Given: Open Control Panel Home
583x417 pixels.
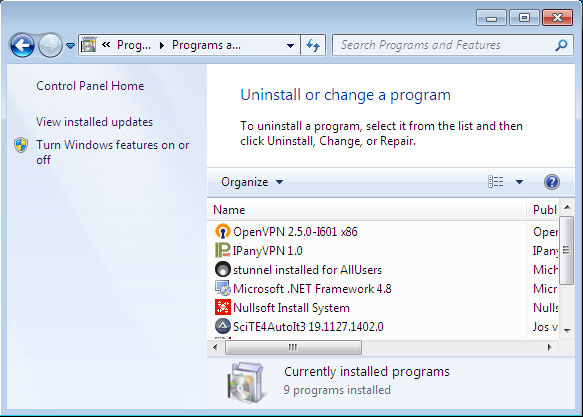Looking at the screenshot, I should tap(90, 86).
